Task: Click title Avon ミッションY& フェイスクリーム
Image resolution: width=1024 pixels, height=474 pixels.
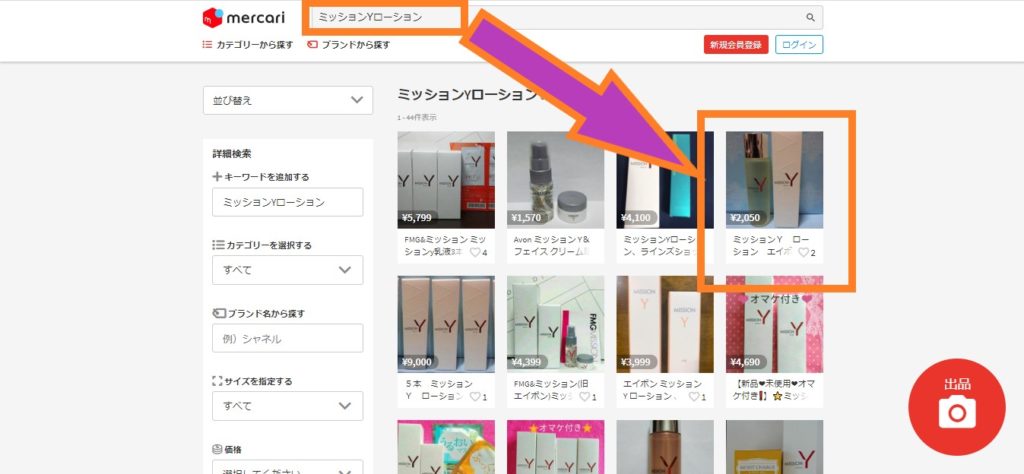Action: tap(552, 245)
